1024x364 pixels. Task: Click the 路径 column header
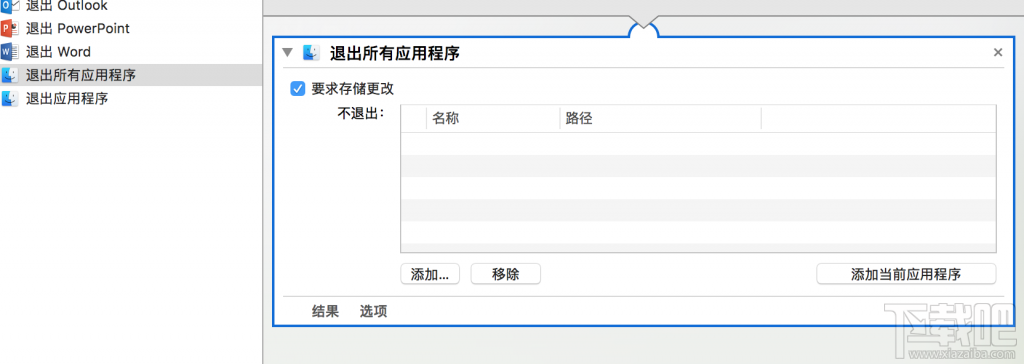pyautogui.click(x=660, y=119)
